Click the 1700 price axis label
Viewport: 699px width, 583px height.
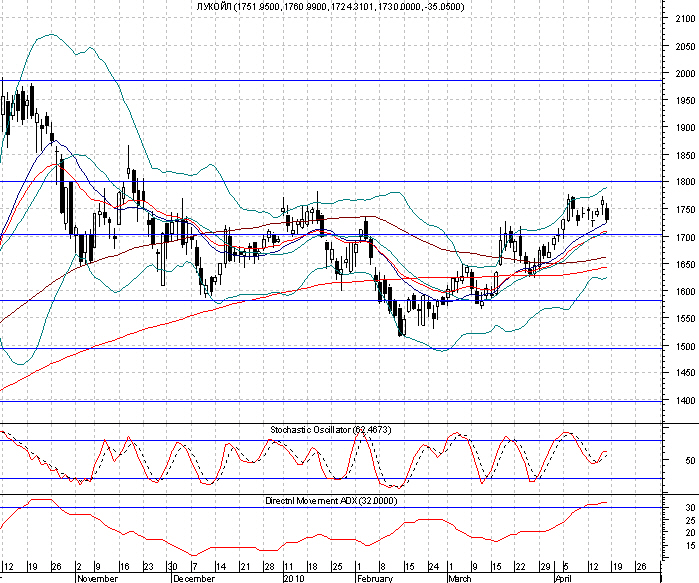pos(685,237)
